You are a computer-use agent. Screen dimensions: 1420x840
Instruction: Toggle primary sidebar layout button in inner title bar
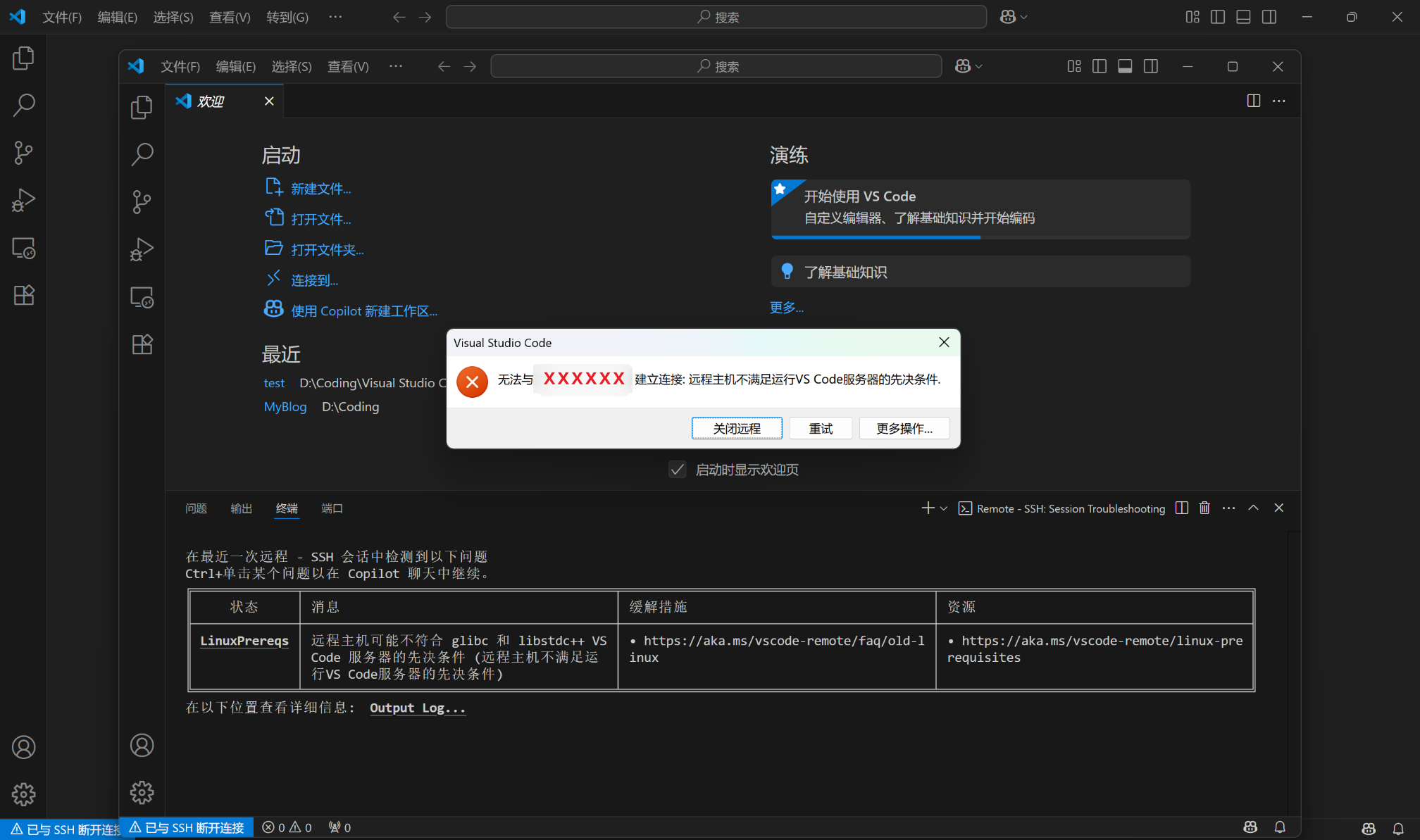click(x=1099, y=66)
